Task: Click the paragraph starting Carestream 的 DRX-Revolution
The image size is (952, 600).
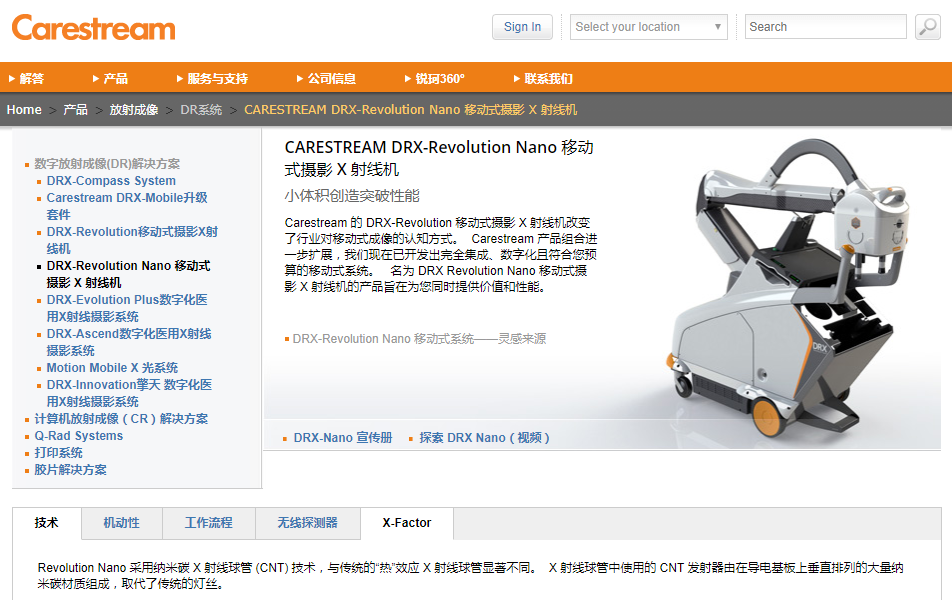Action: [x=441, y=255]
